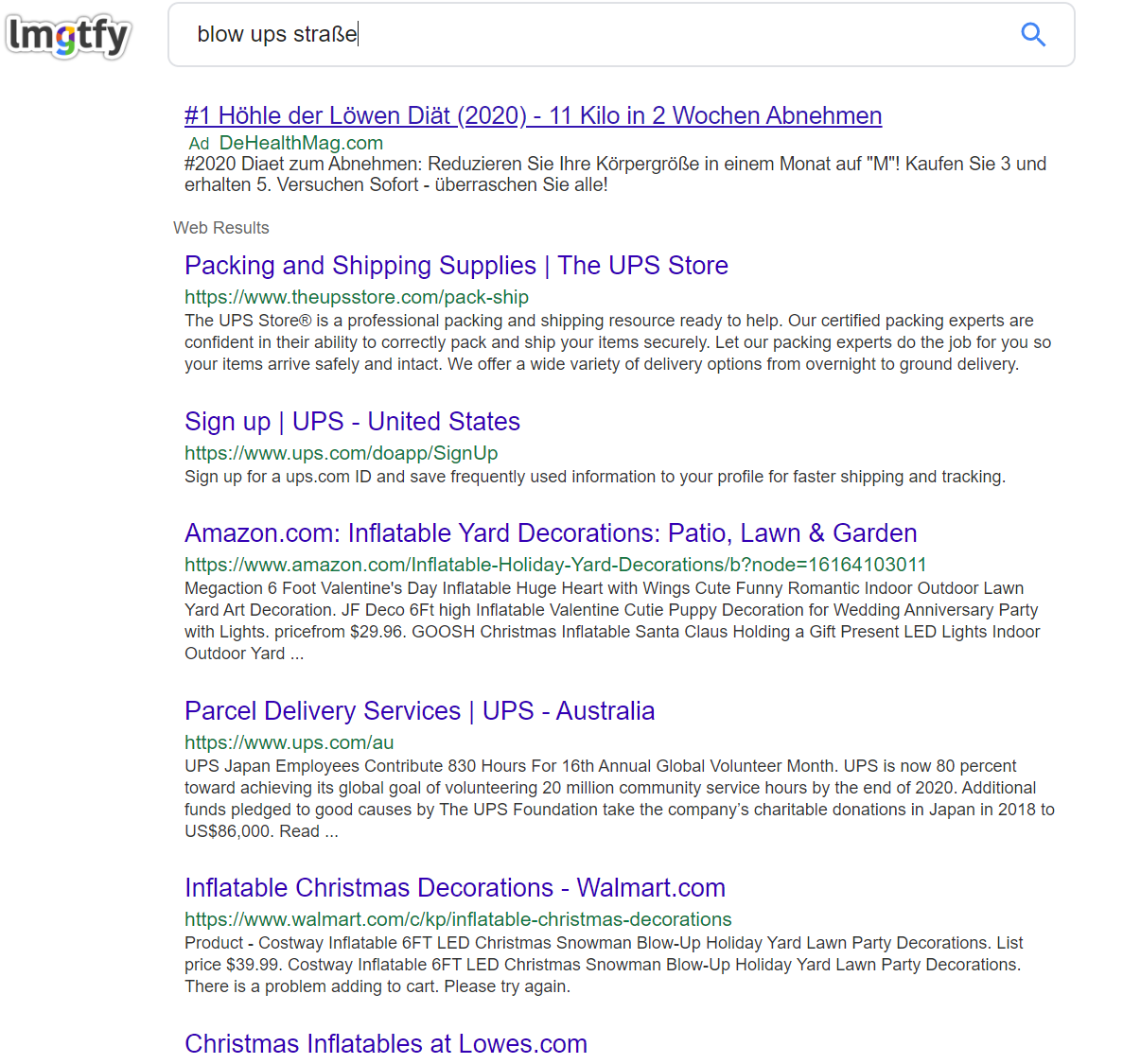The width and height of the screenshot is (1123, 1064).
Task: Click the UPS Store description snippet
Action: point(618,342)
